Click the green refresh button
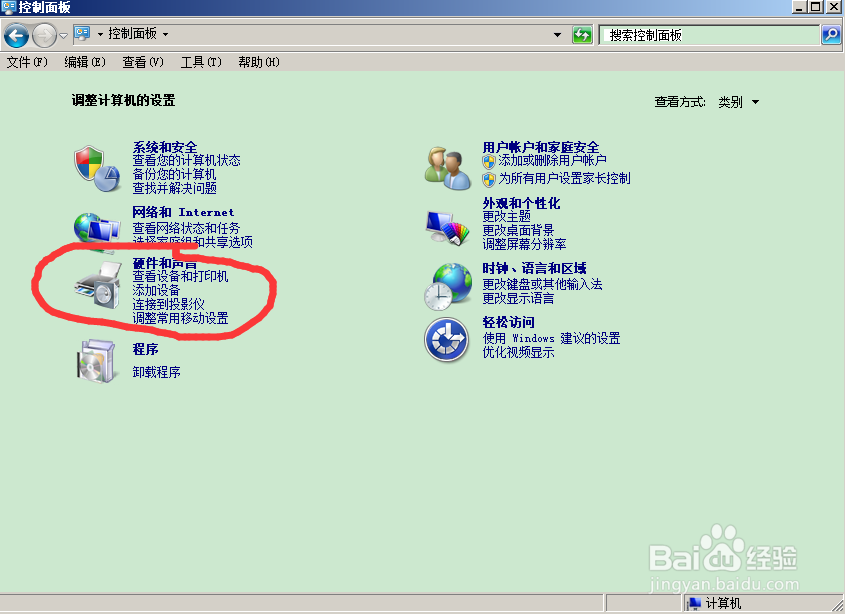 pyautogui.click(x=582, y=36)
